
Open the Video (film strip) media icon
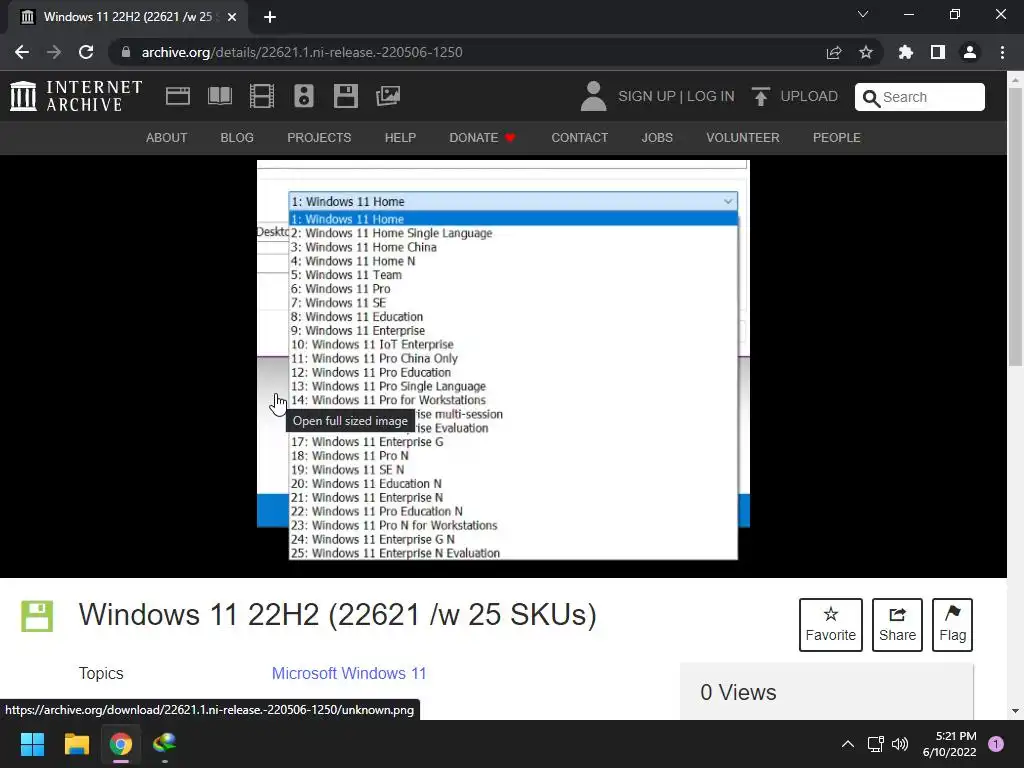tap(262, 96)
